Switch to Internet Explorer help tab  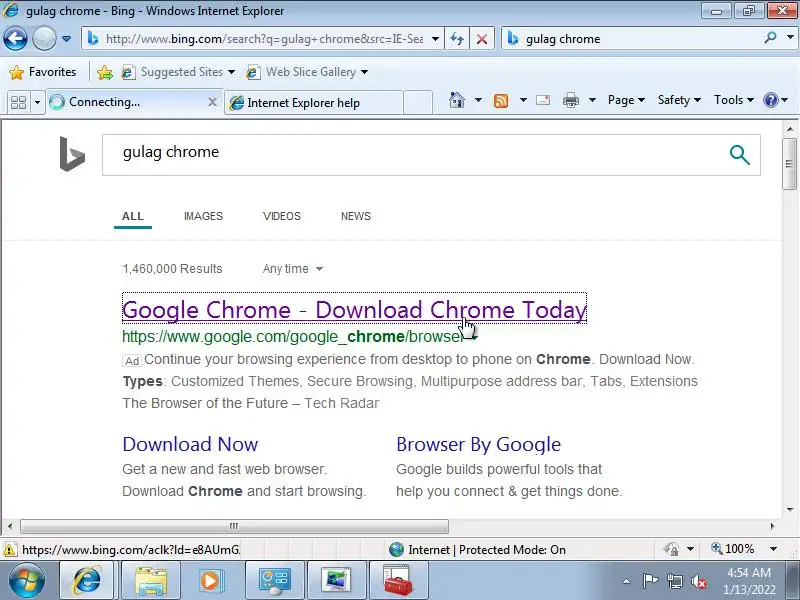(x=314, y=103)
